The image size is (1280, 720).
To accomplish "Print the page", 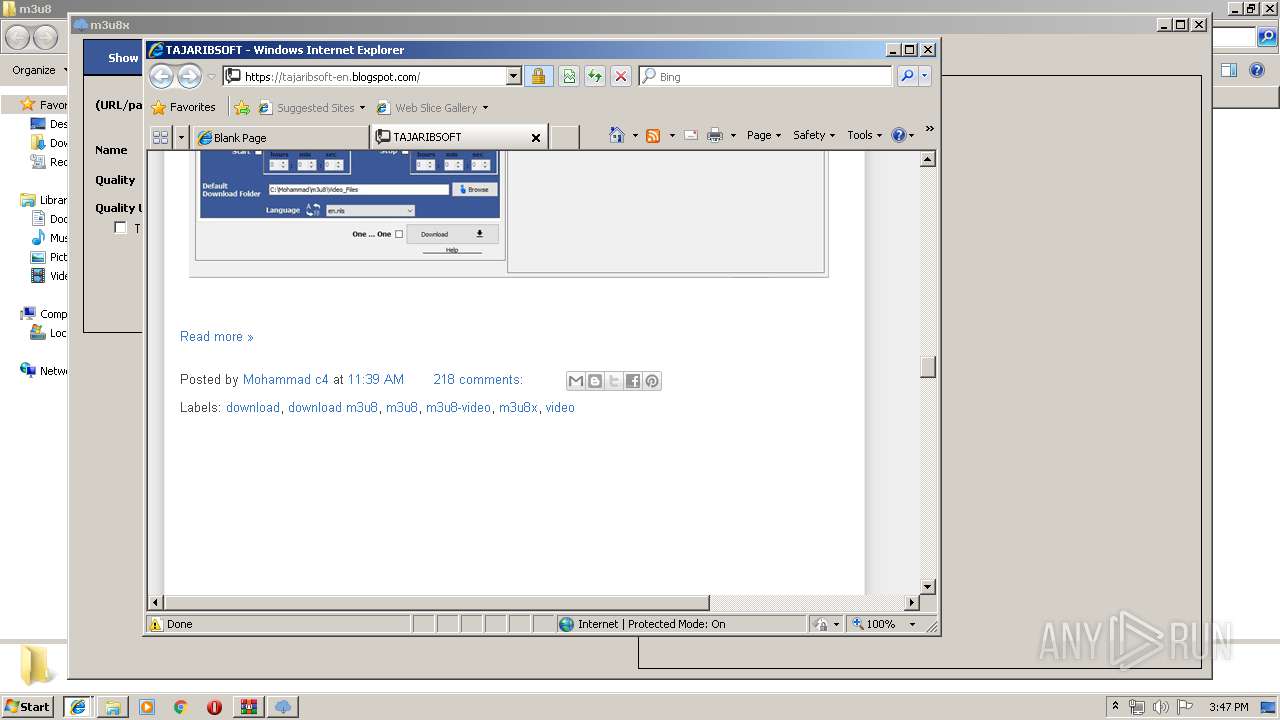I will (715, 135).
